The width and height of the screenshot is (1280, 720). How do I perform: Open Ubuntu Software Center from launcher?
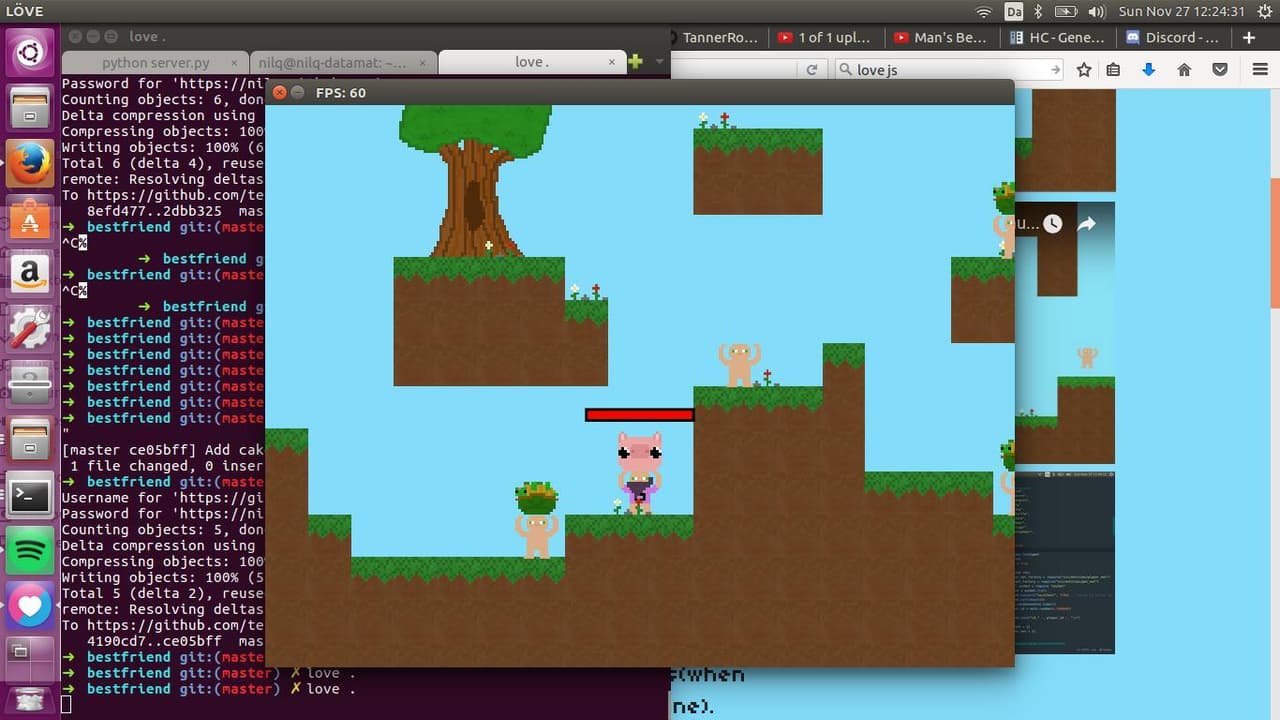tap(30, 217)
